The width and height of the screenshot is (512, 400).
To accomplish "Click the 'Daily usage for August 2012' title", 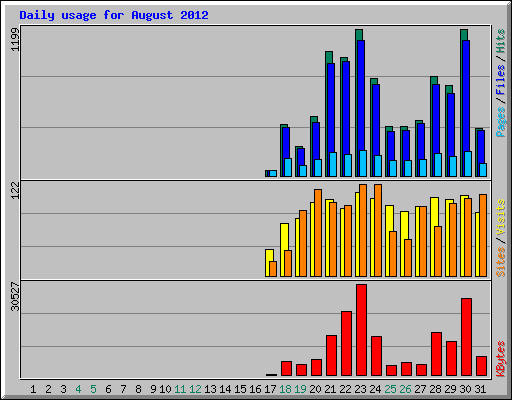I will click(114, 15).
